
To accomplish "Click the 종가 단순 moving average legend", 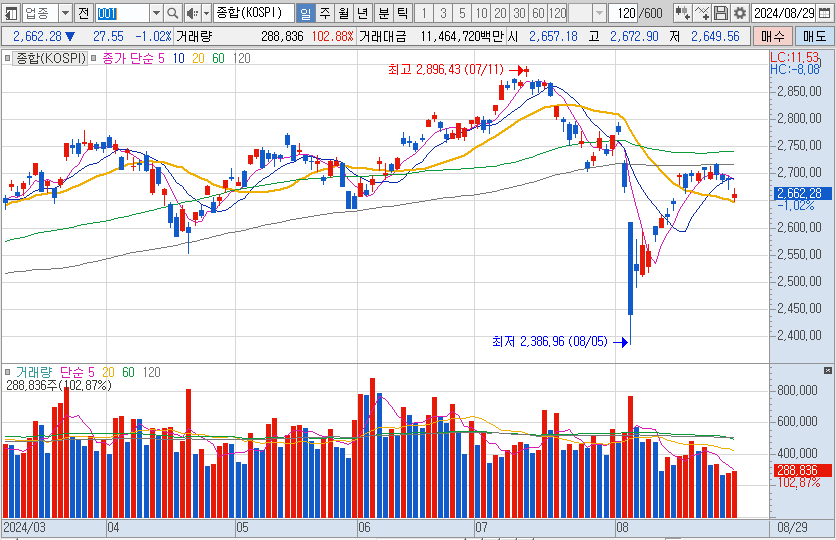I will tap(127, 59).
